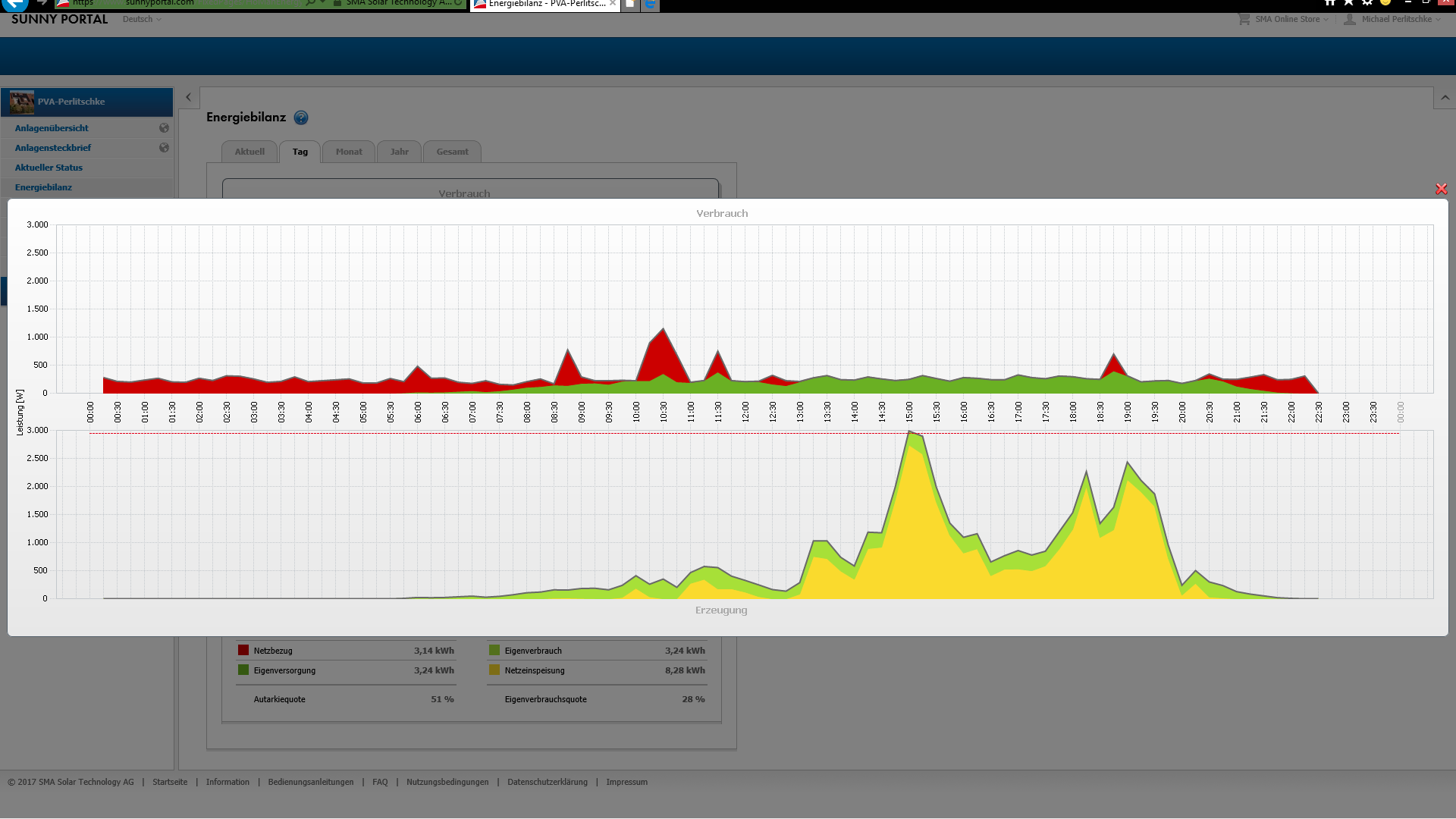Image resolution: width=1456 pixels, height=819 pixels.
Task: Close the enlarged chart overlay with red X
Action: [x=1441, y=189]
